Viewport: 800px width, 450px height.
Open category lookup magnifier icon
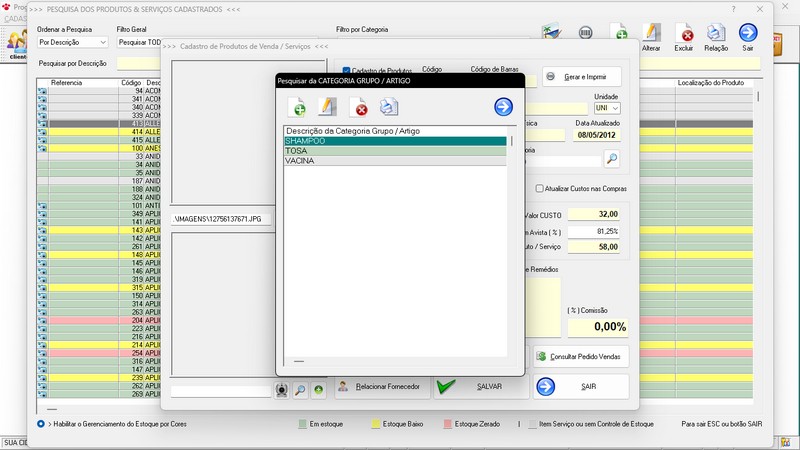click(x=612, y=159)
